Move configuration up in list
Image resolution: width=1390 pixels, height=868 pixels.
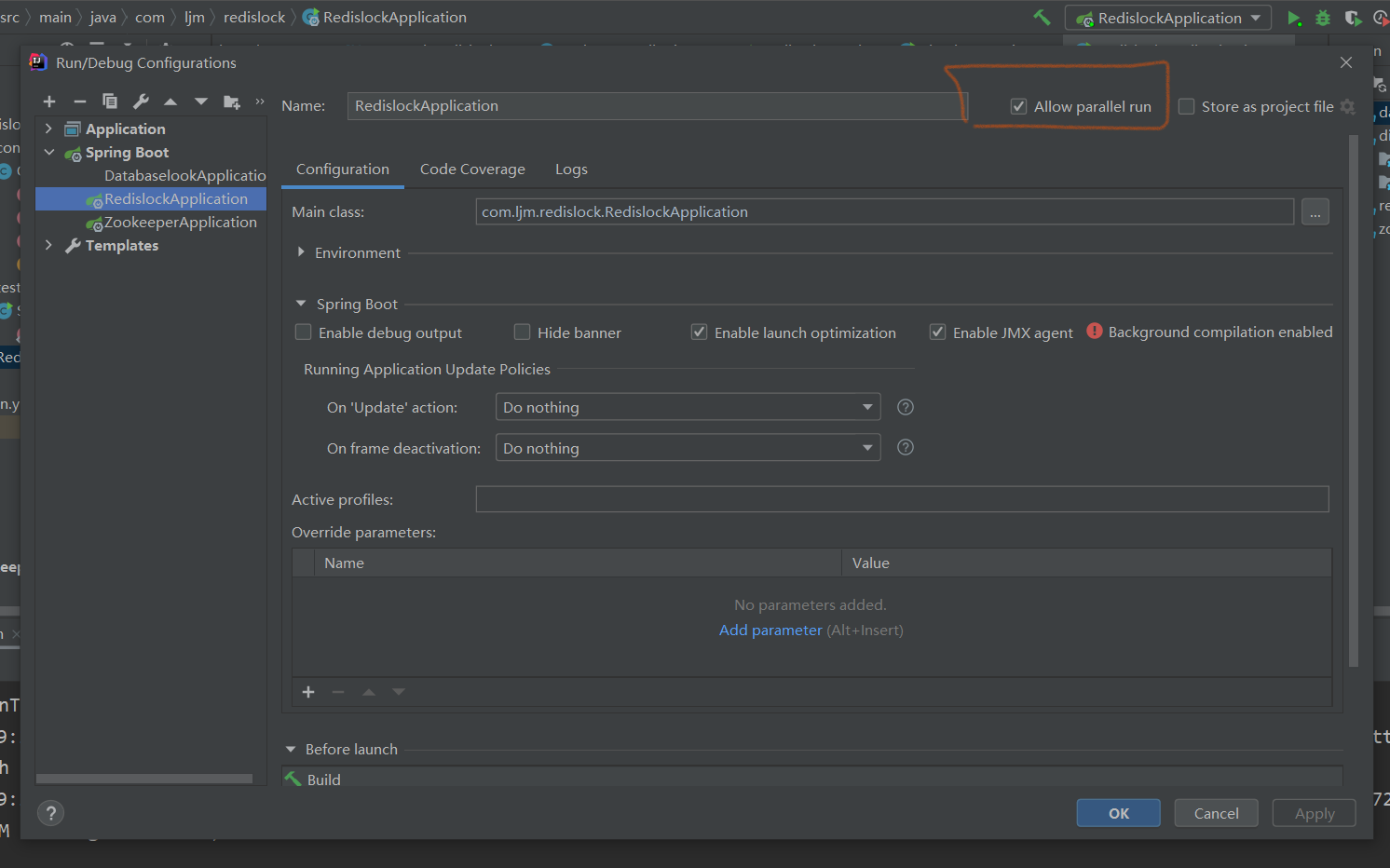point(170,102)
